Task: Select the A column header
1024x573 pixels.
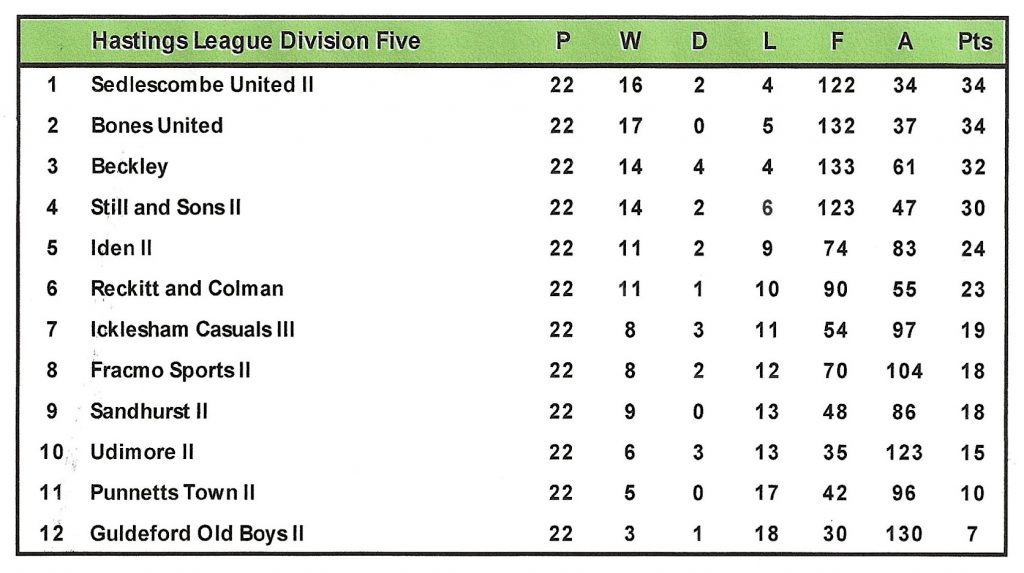Action: pyautogui.click(x=905, y=42)
